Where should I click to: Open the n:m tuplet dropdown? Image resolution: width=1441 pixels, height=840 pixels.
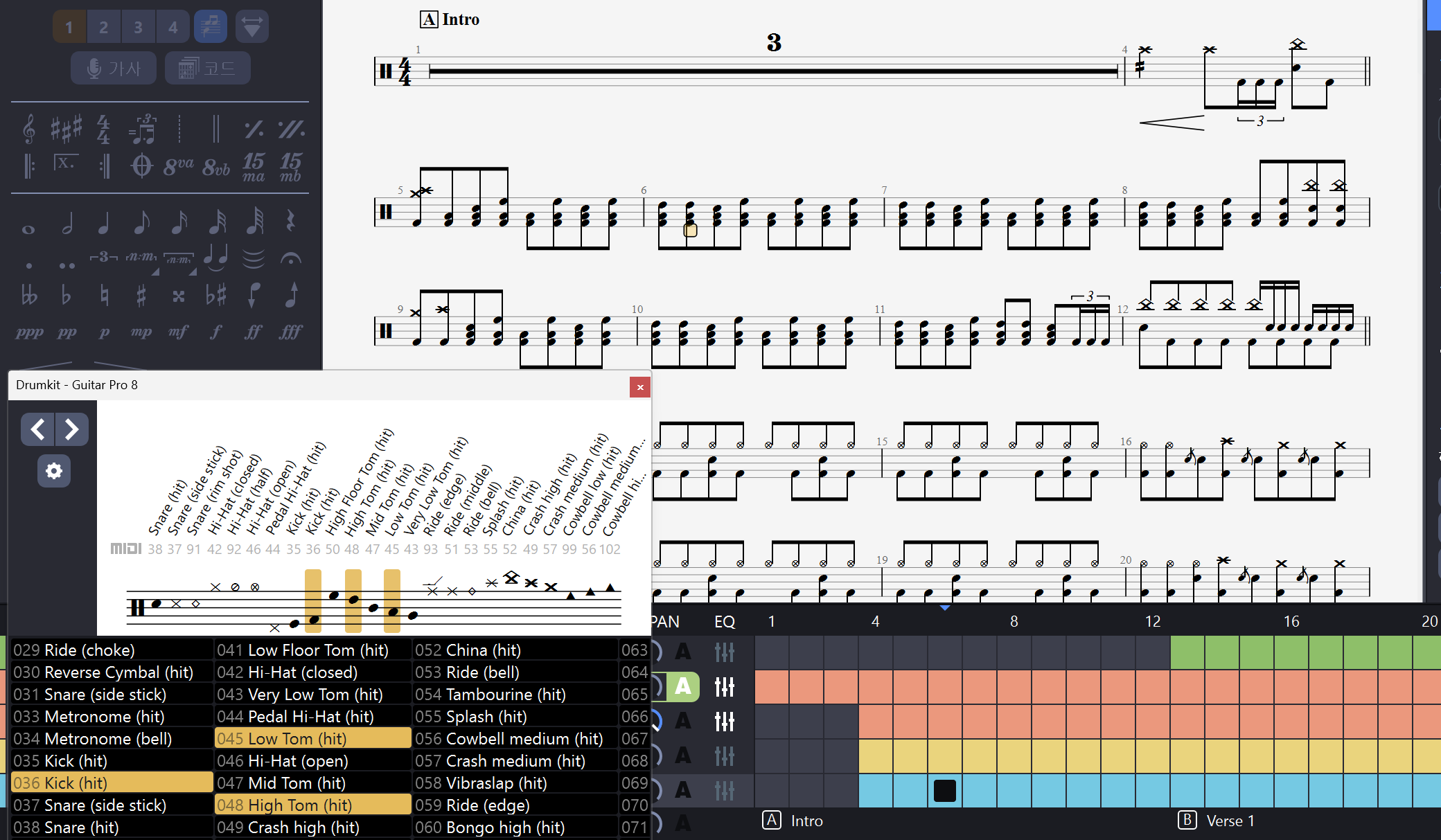tap(142, 259)
